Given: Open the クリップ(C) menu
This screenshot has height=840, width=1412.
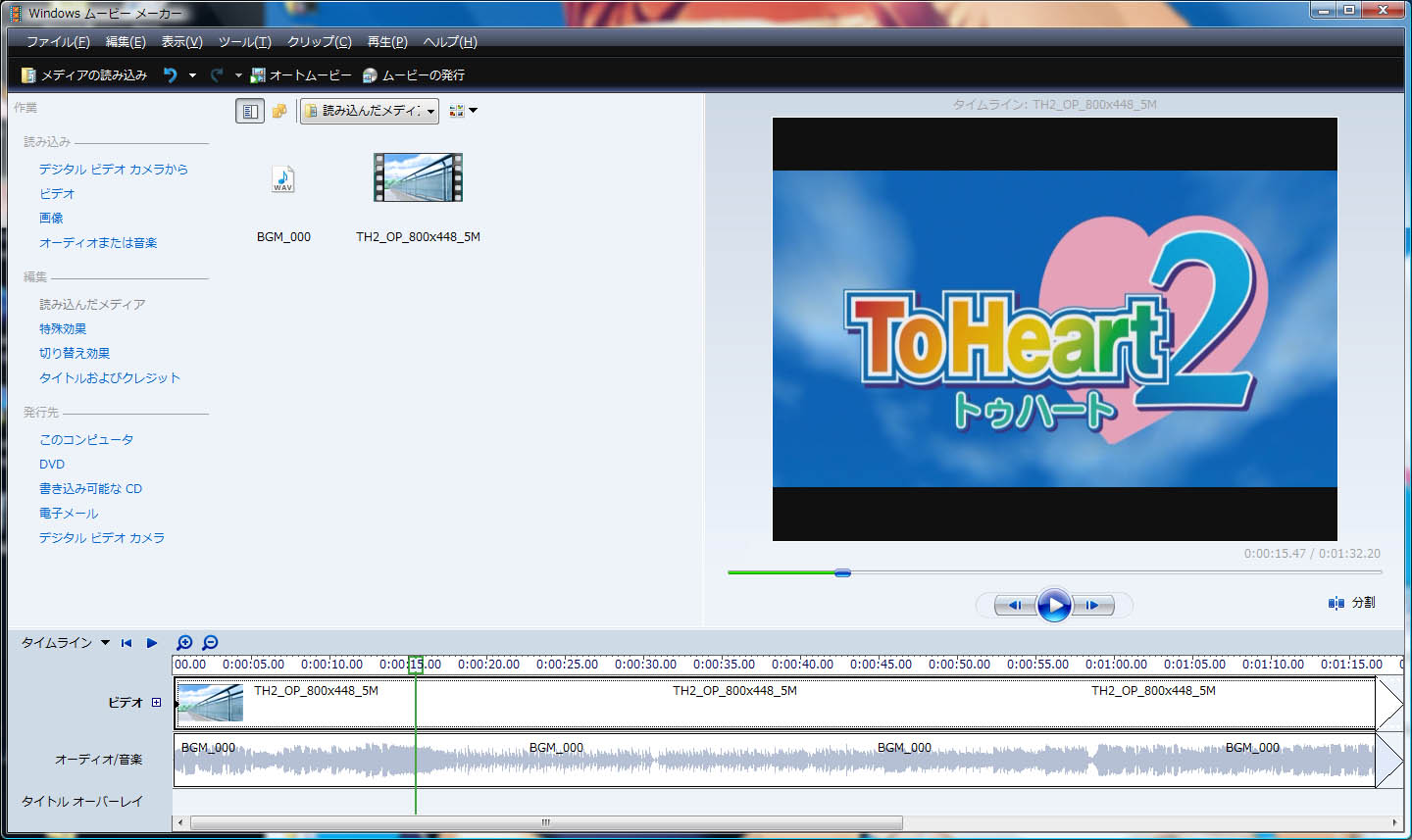Looking at the screenshot, I should coord(319,41).
